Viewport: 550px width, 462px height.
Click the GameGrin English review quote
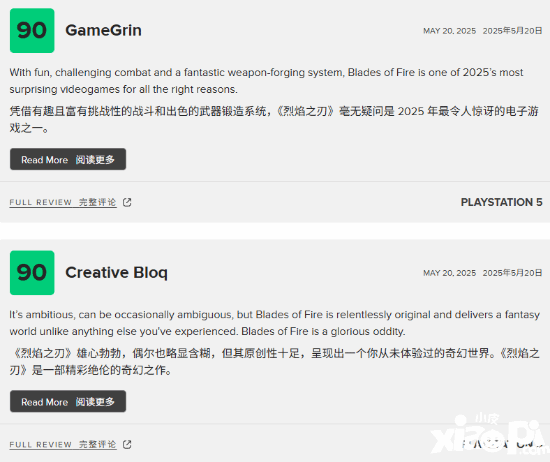pyautogui.click(x=266, y=81)
